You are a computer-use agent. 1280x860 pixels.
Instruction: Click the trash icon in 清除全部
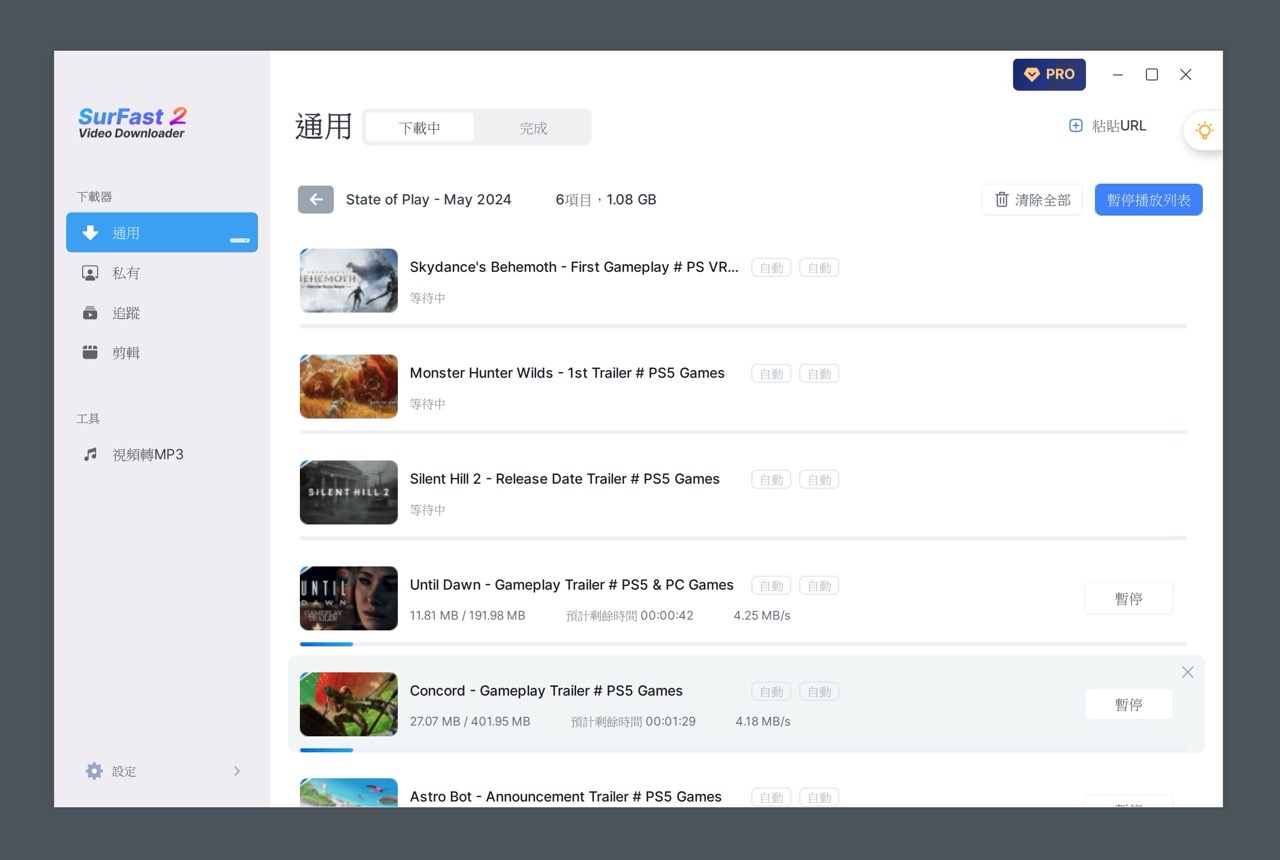pyautogui.click(x=1001, y=200)
